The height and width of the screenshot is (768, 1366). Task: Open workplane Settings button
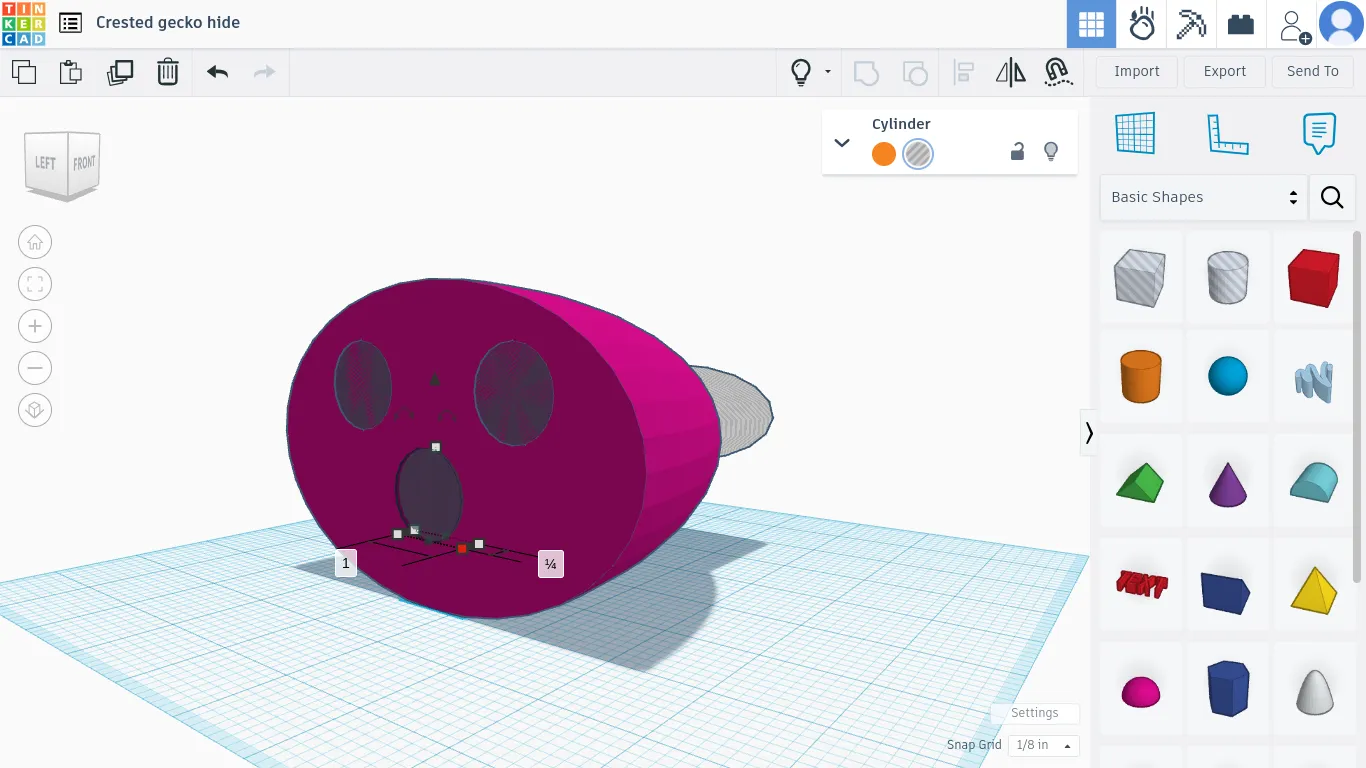1034,713
